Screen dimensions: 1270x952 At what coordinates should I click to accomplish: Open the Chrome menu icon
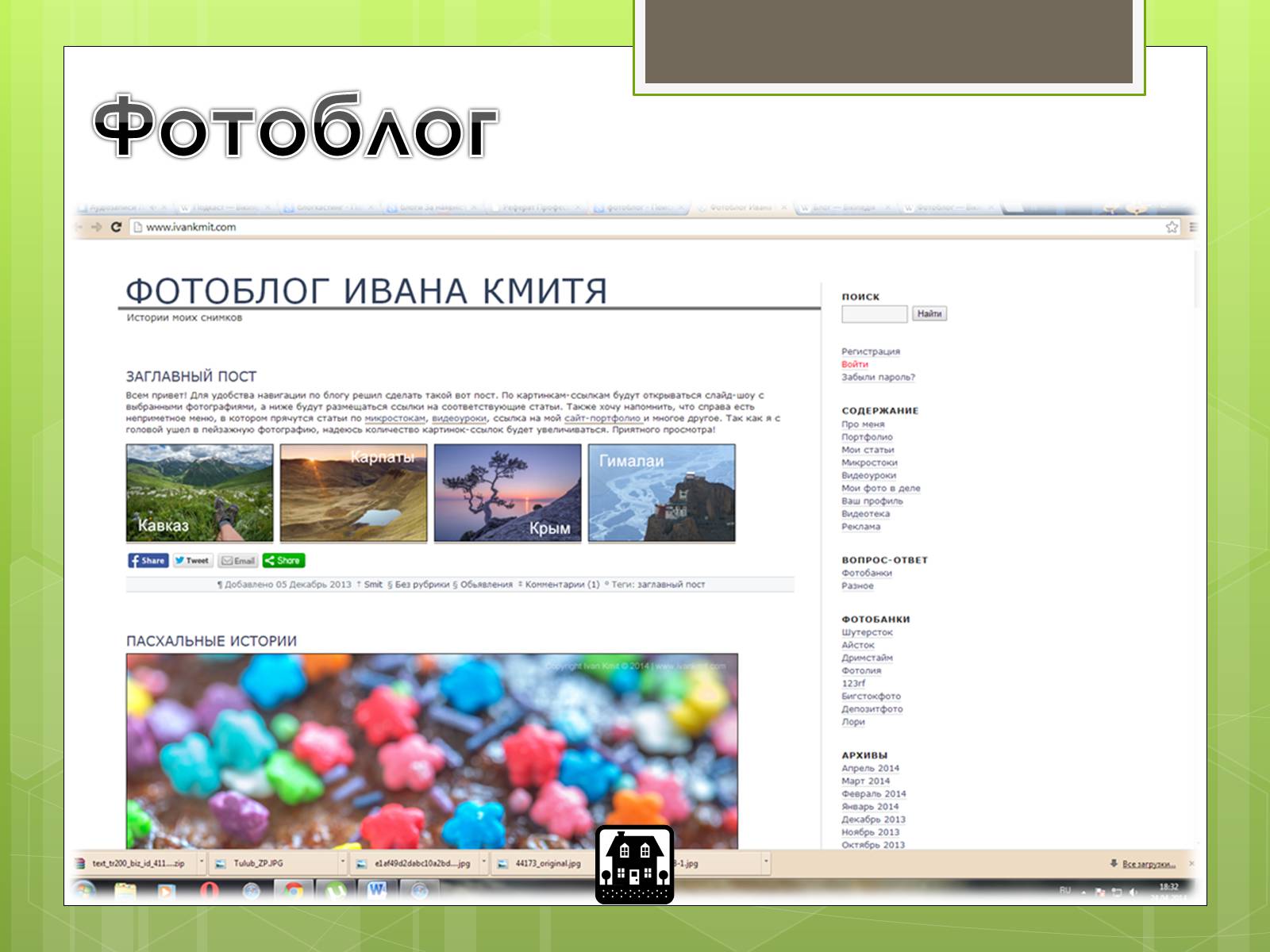pyautogui.click(x=1192, y=227)
